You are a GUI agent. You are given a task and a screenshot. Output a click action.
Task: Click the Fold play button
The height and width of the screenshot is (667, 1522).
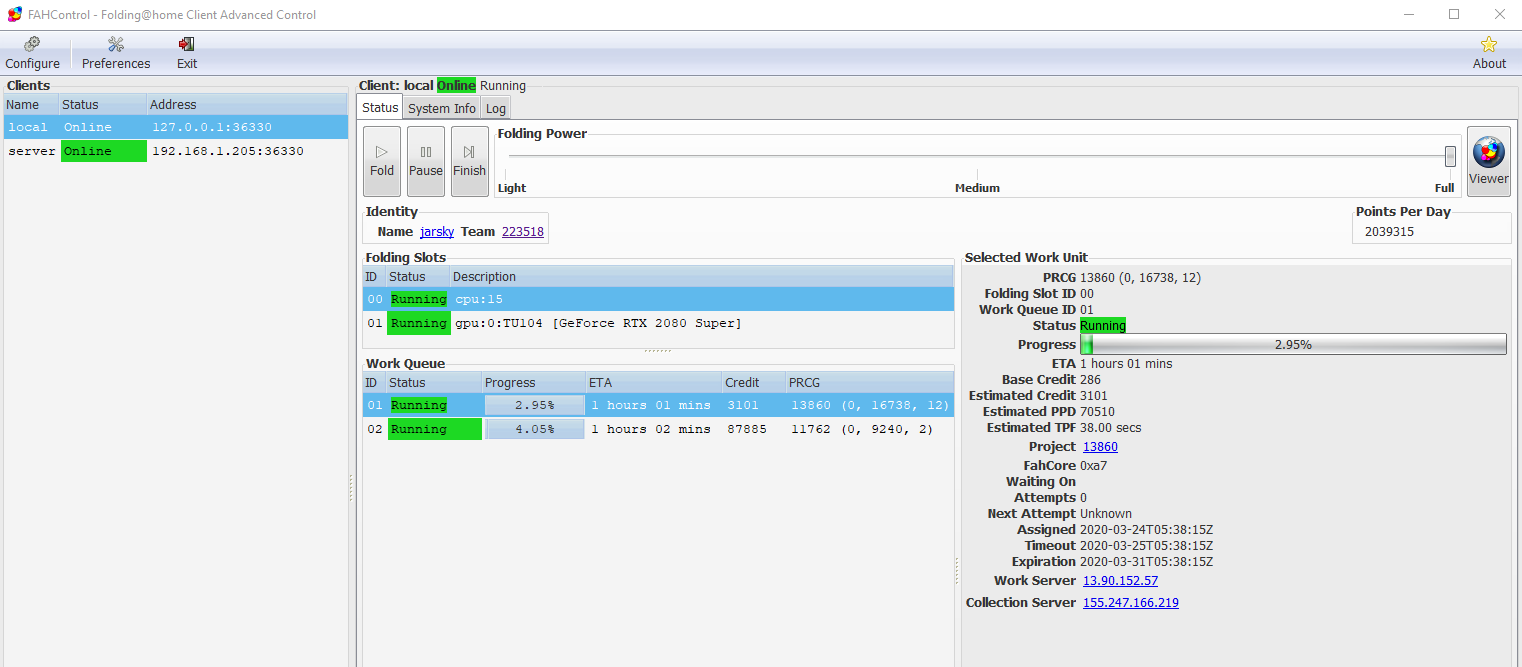(382, 161)
